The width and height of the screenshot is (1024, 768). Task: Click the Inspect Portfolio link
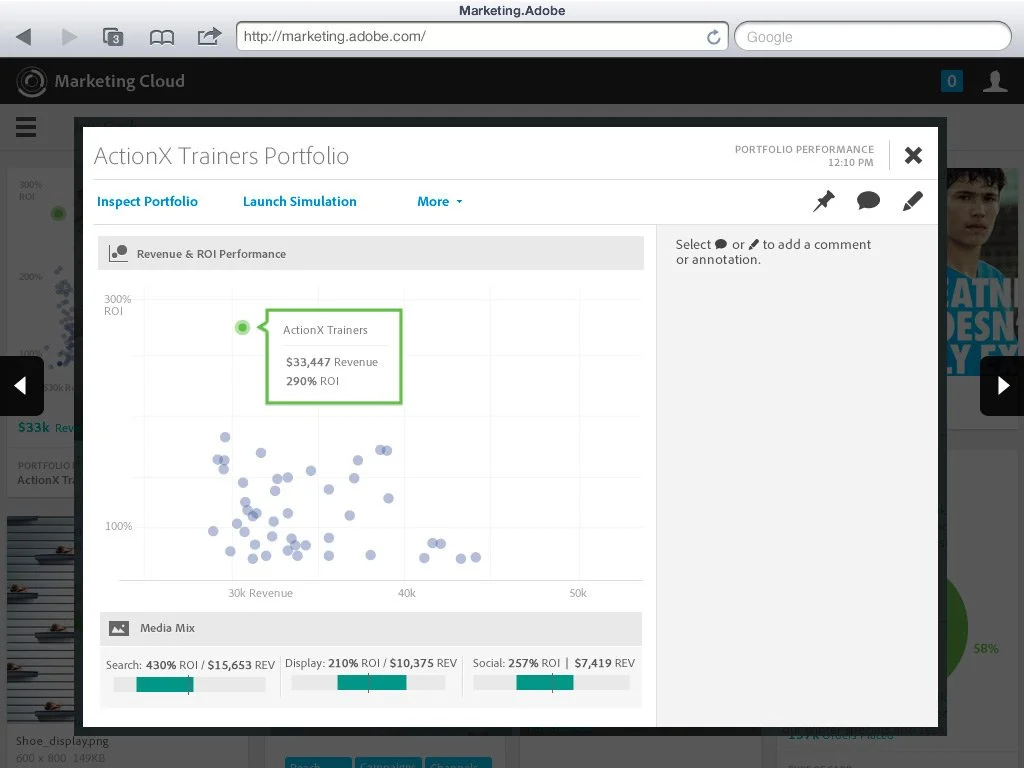147,201
